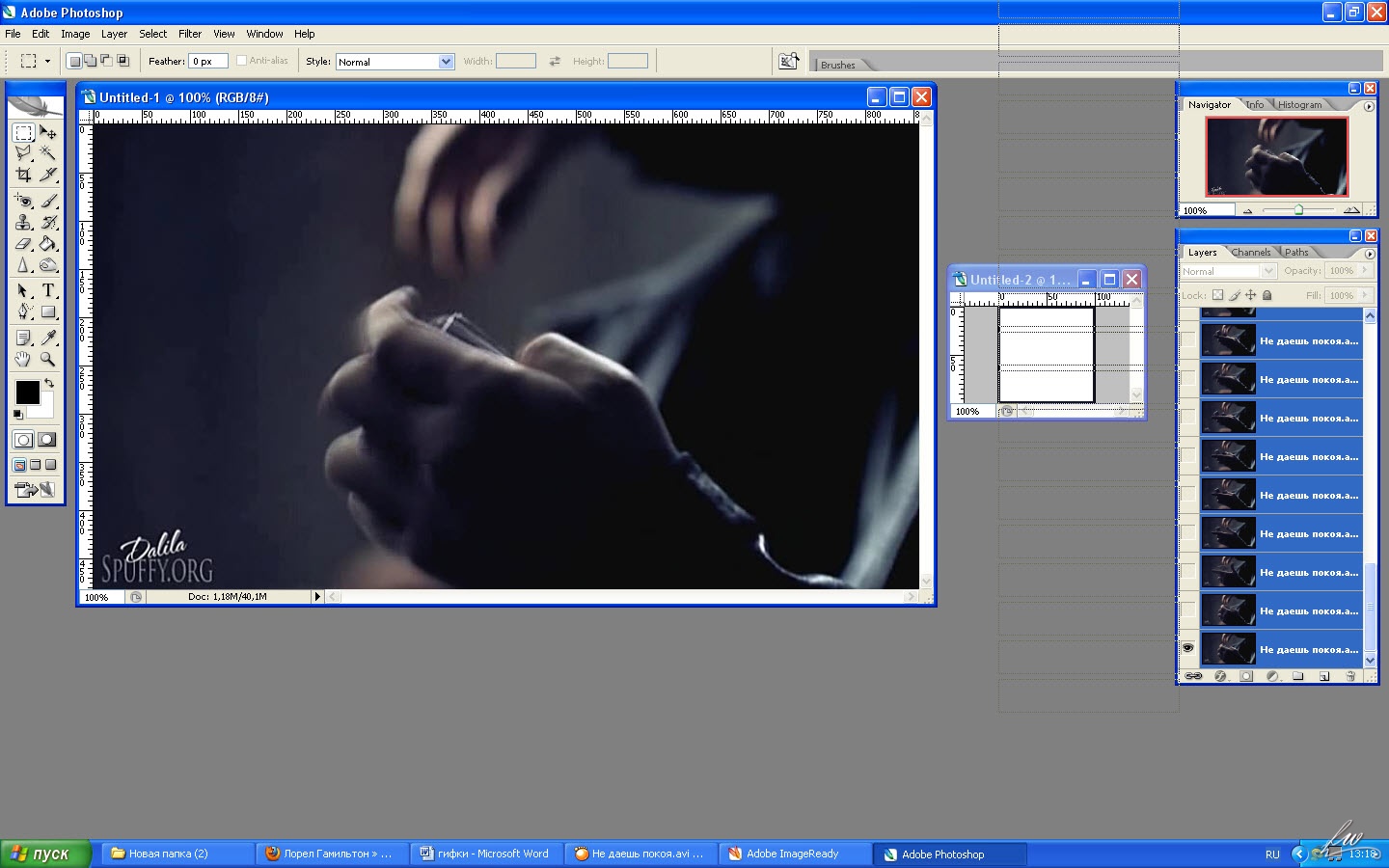Switch to Standard edit mode
The width and height of the screenshot is (1389, 868).
[24, 440]
